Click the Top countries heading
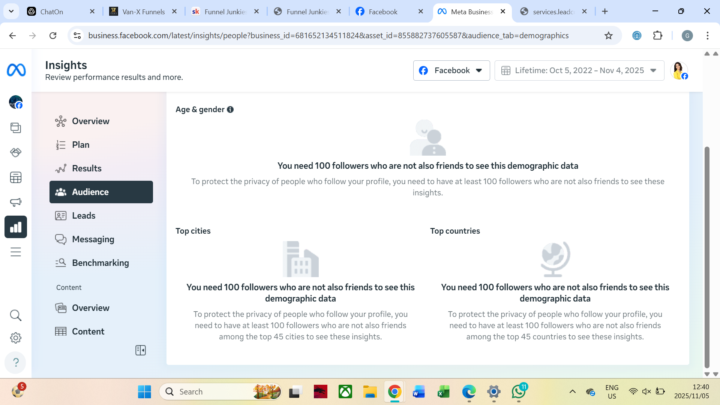This screenshot has height=405, width=720. 455,231
